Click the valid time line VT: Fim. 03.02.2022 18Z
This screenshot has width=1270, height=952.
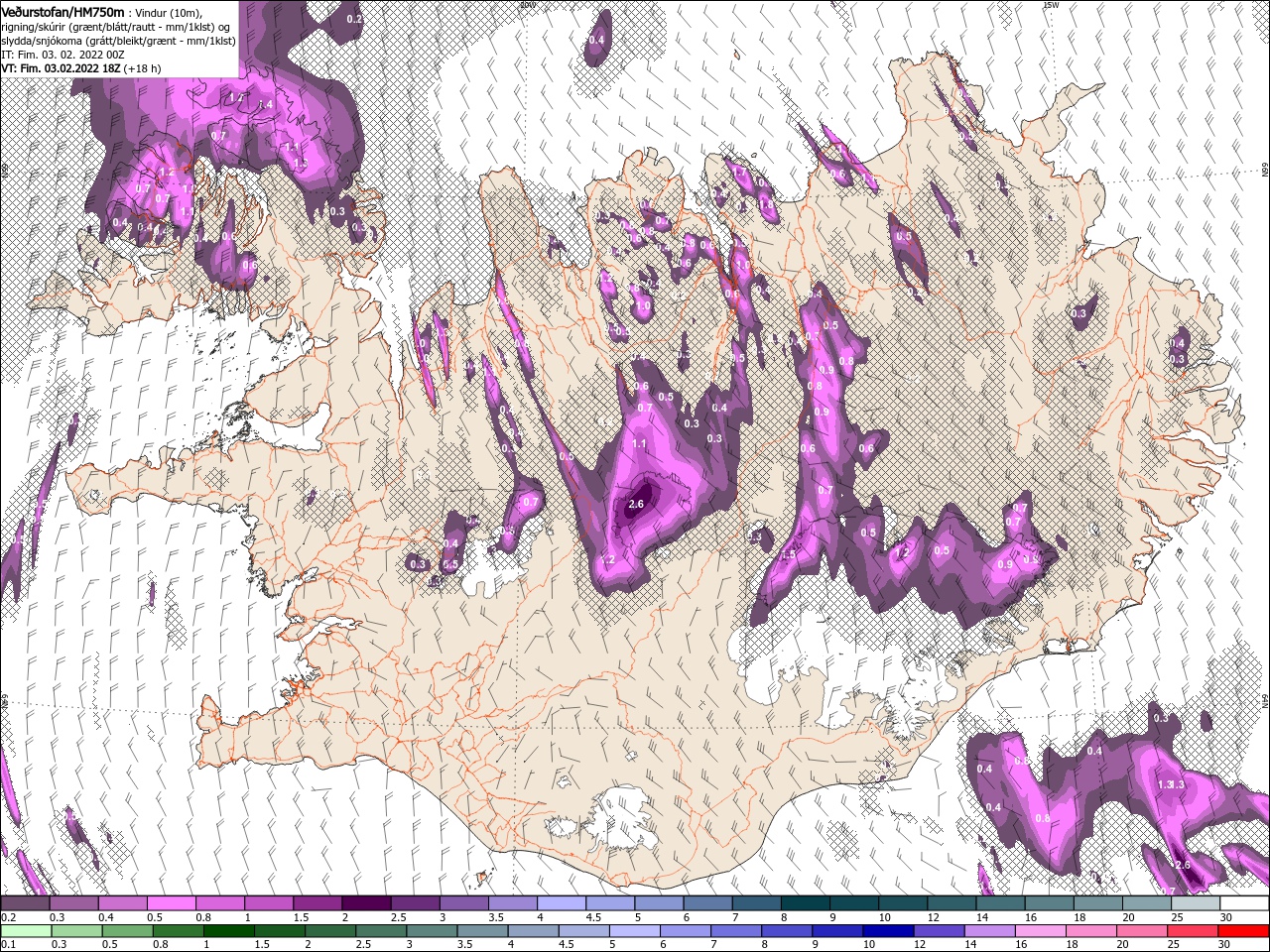coord(62,68)
